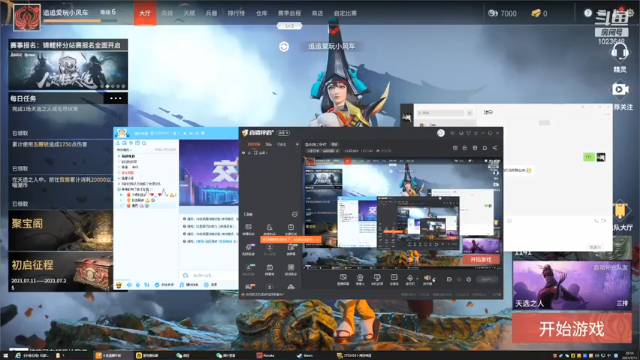
Task: Expand the 每日任务 three-dots menu
Action: point(116,98)
